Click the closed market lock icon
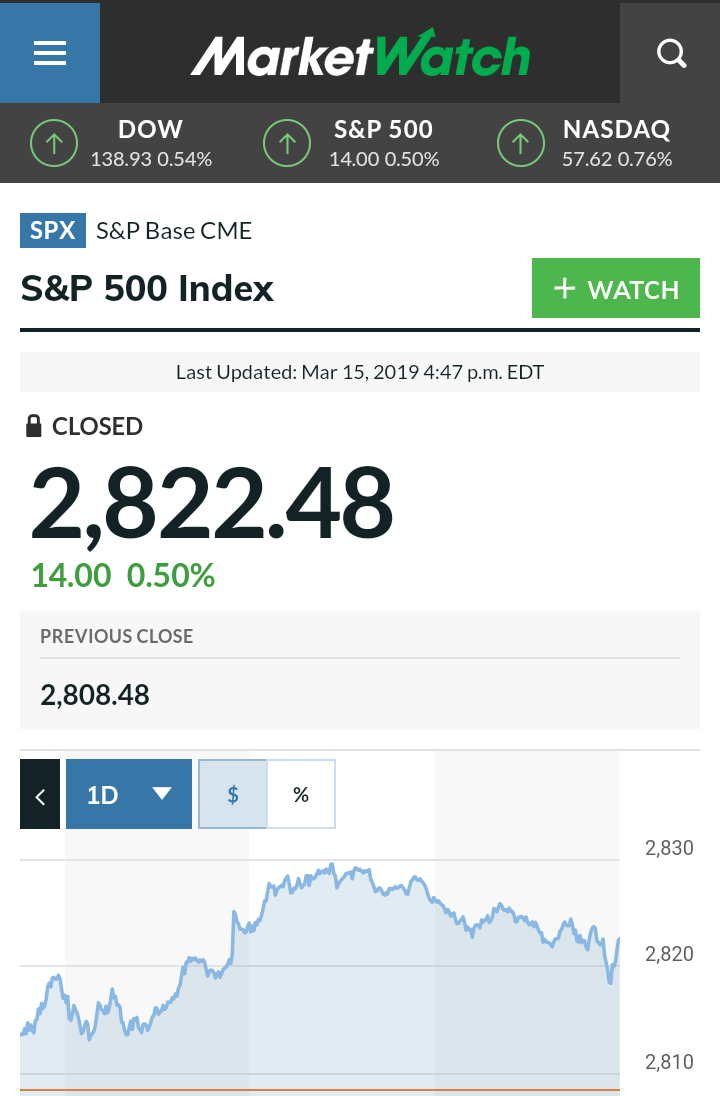 (x=33, y=426)
